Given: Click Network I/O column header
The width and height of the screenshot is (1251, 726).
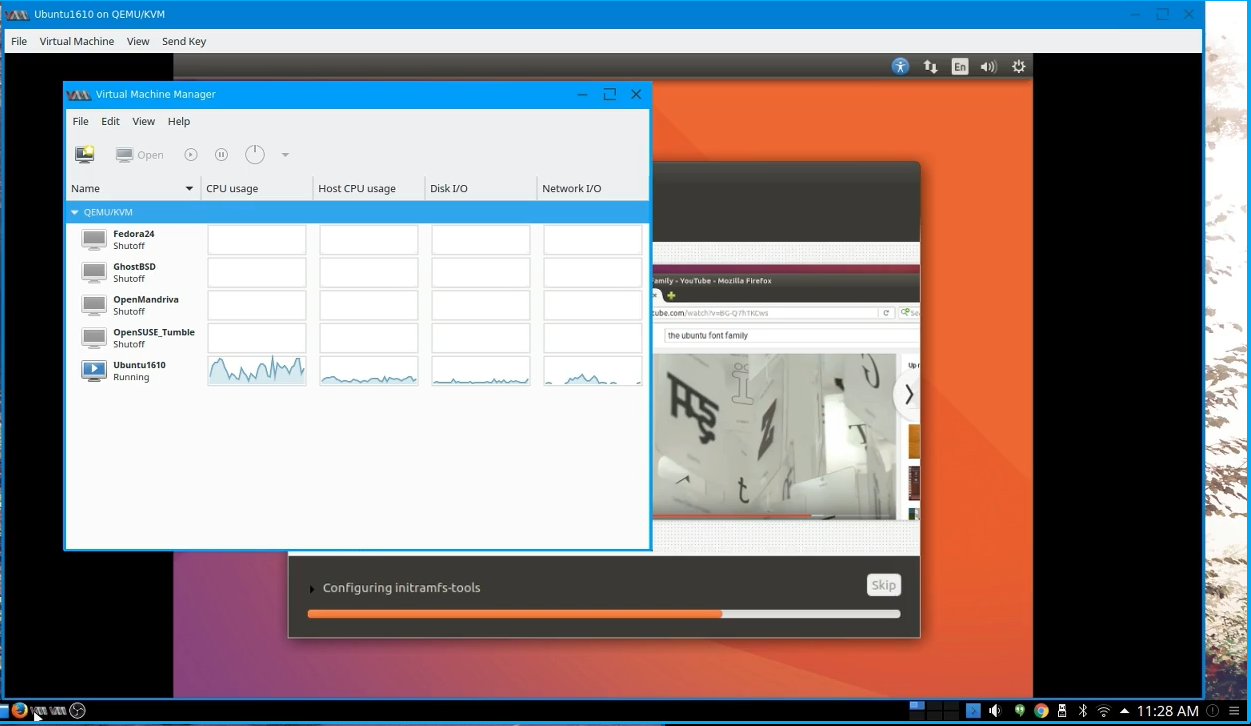Looking at the screenshot, I should 593,188.
